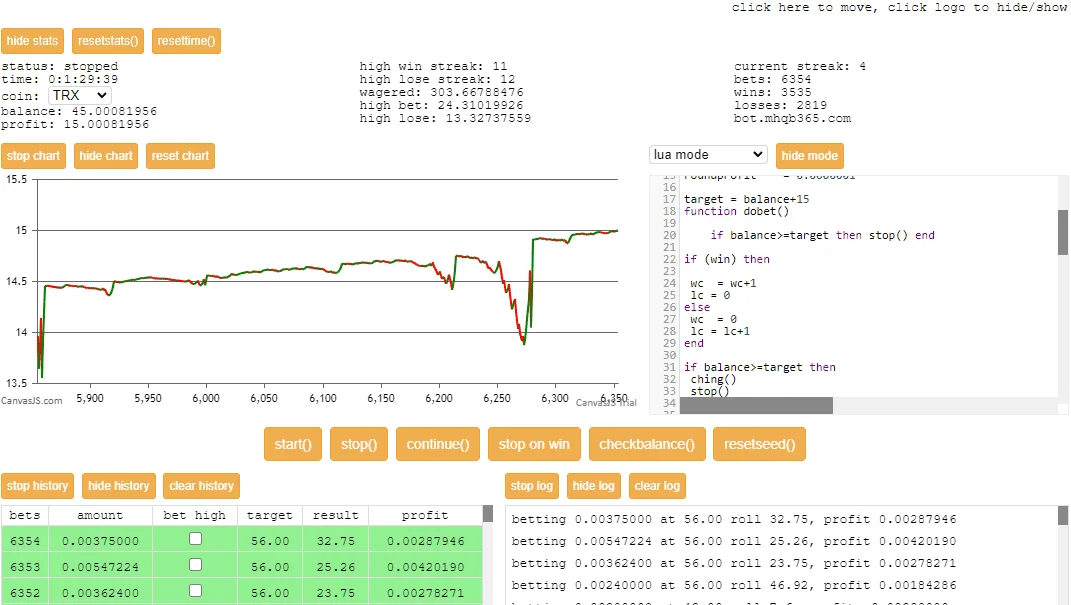The height and width of the screenshot is (605, 1071).
Task: Hide the bet history table
Action: (119, 486)
